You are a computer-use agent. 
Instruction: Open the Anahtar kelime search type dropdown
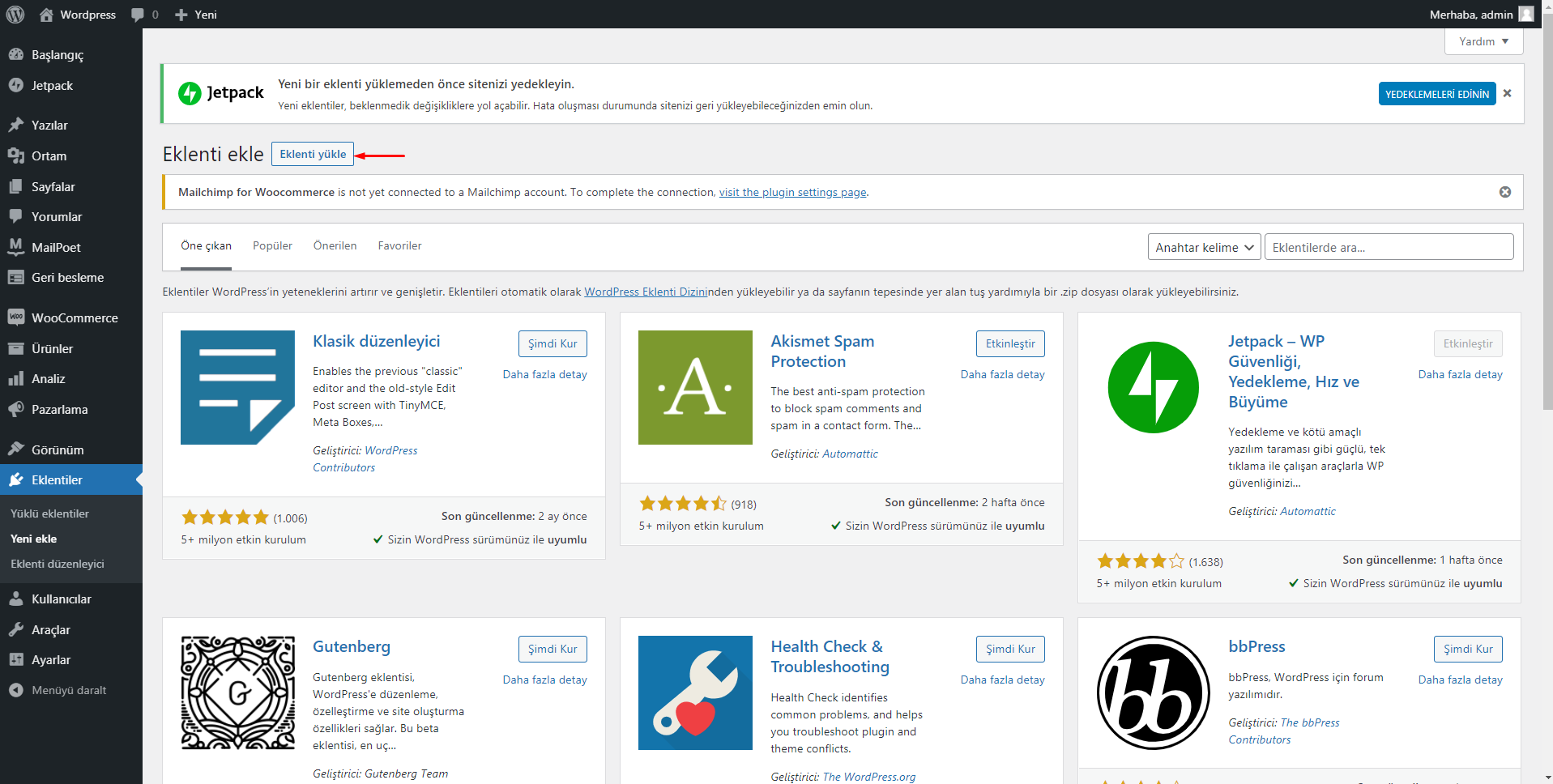pyautogui.click(x=1203, y=247)
